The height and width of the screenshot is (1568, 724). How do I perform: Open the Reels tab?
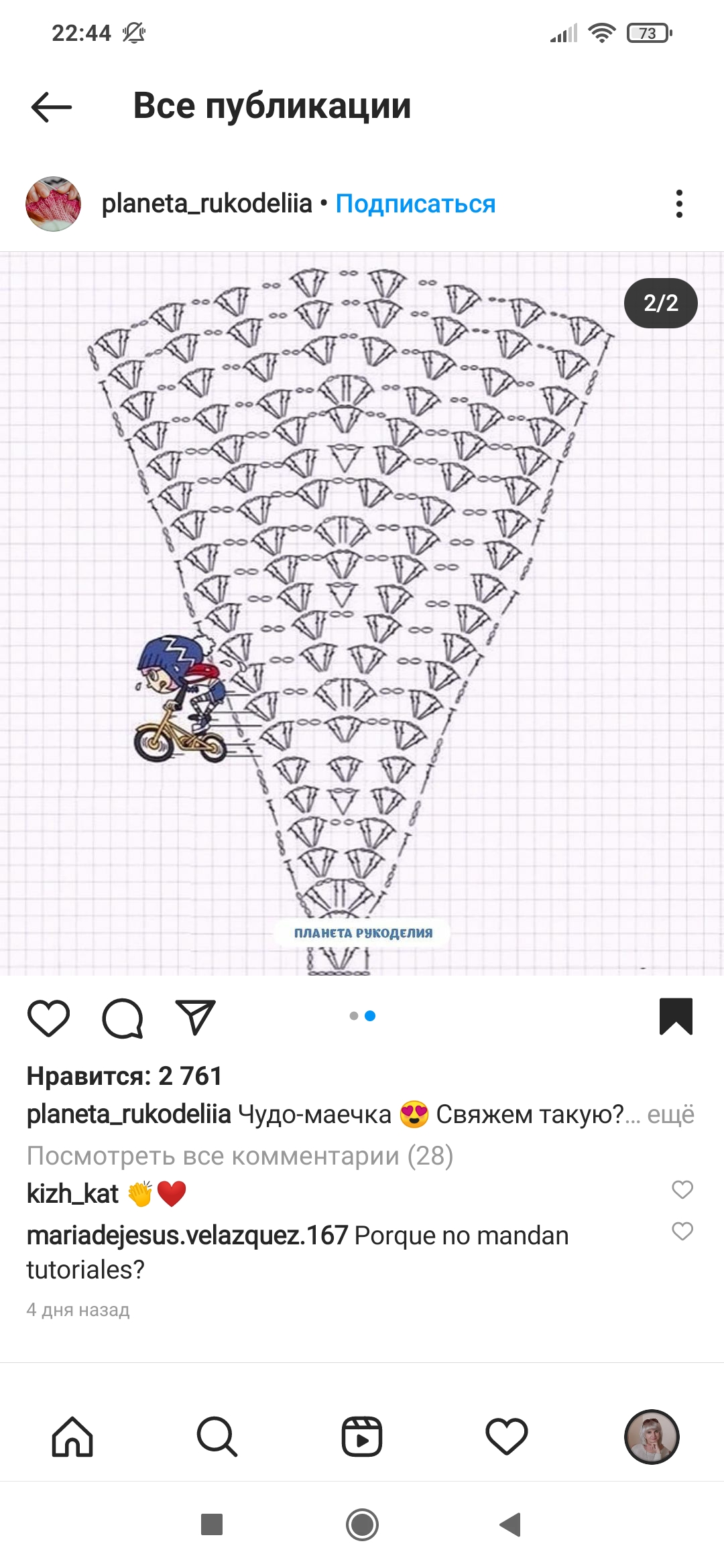click(x=362, y=1437)
